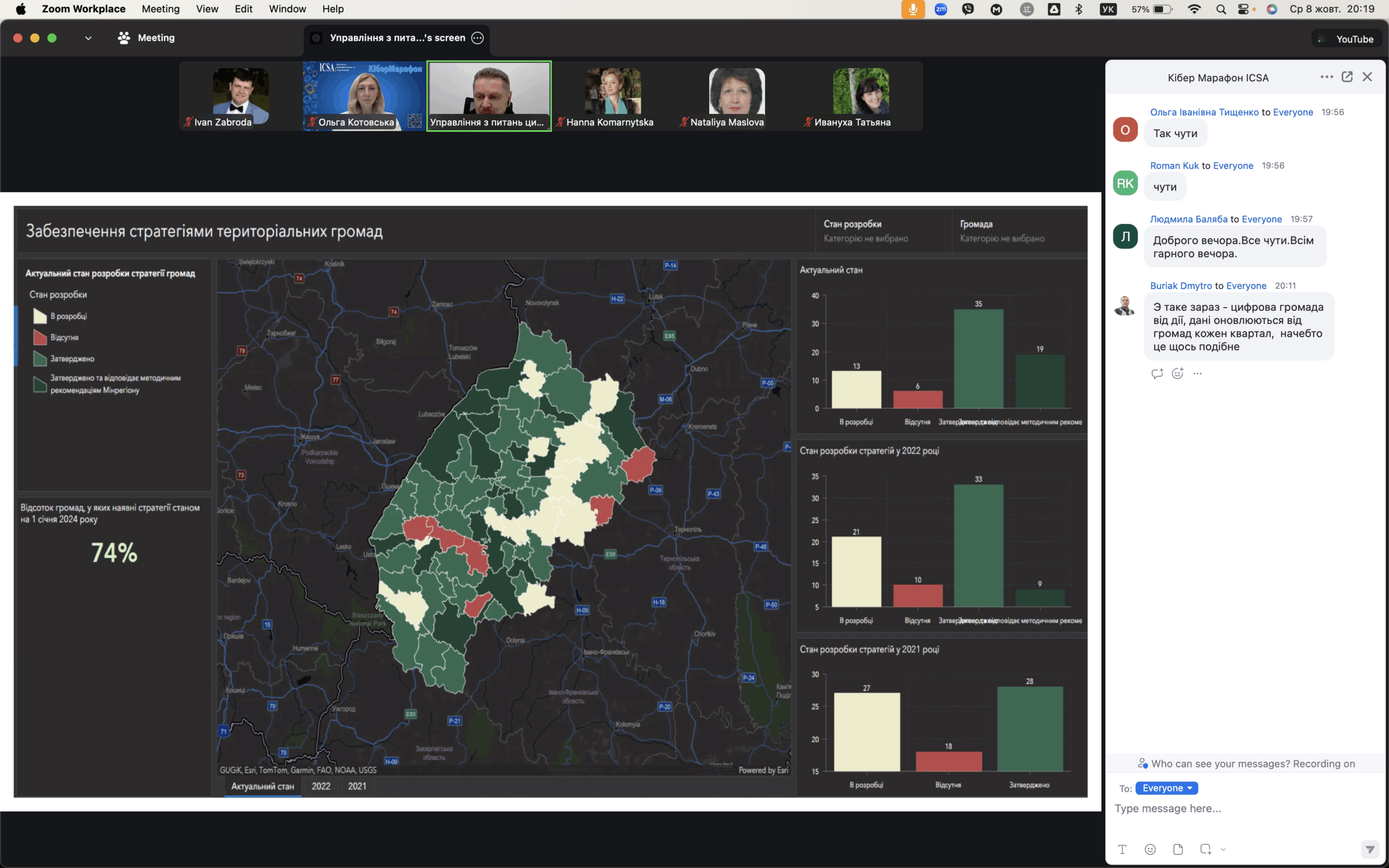Toggle microphone indicator in macOS menu bar
Image resolution: width=1389 pixels, height=868 pixels.
tap(913, 9)
